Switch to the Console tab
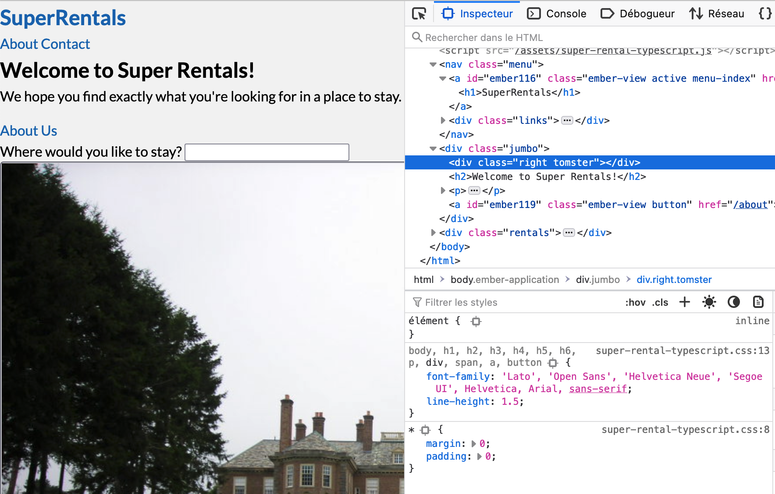This screenshot has height=494, width=775. 557,14
